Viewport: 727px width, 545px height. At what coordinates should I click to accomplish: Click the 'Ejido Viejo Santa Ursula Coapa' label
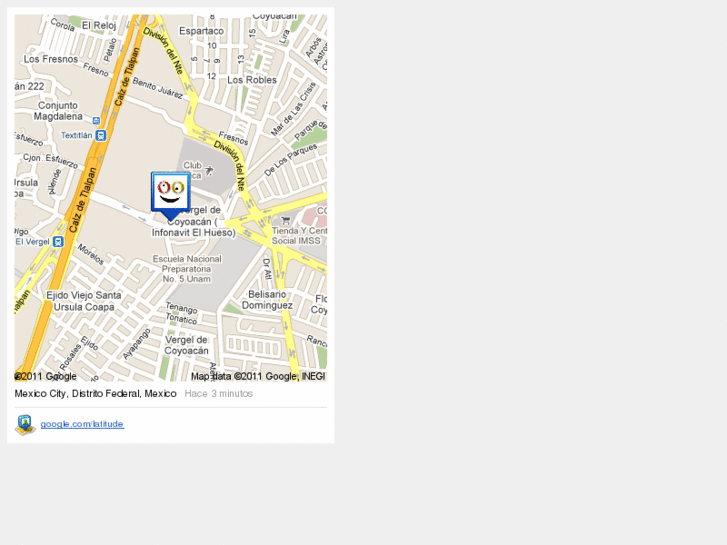click(84, 301)
